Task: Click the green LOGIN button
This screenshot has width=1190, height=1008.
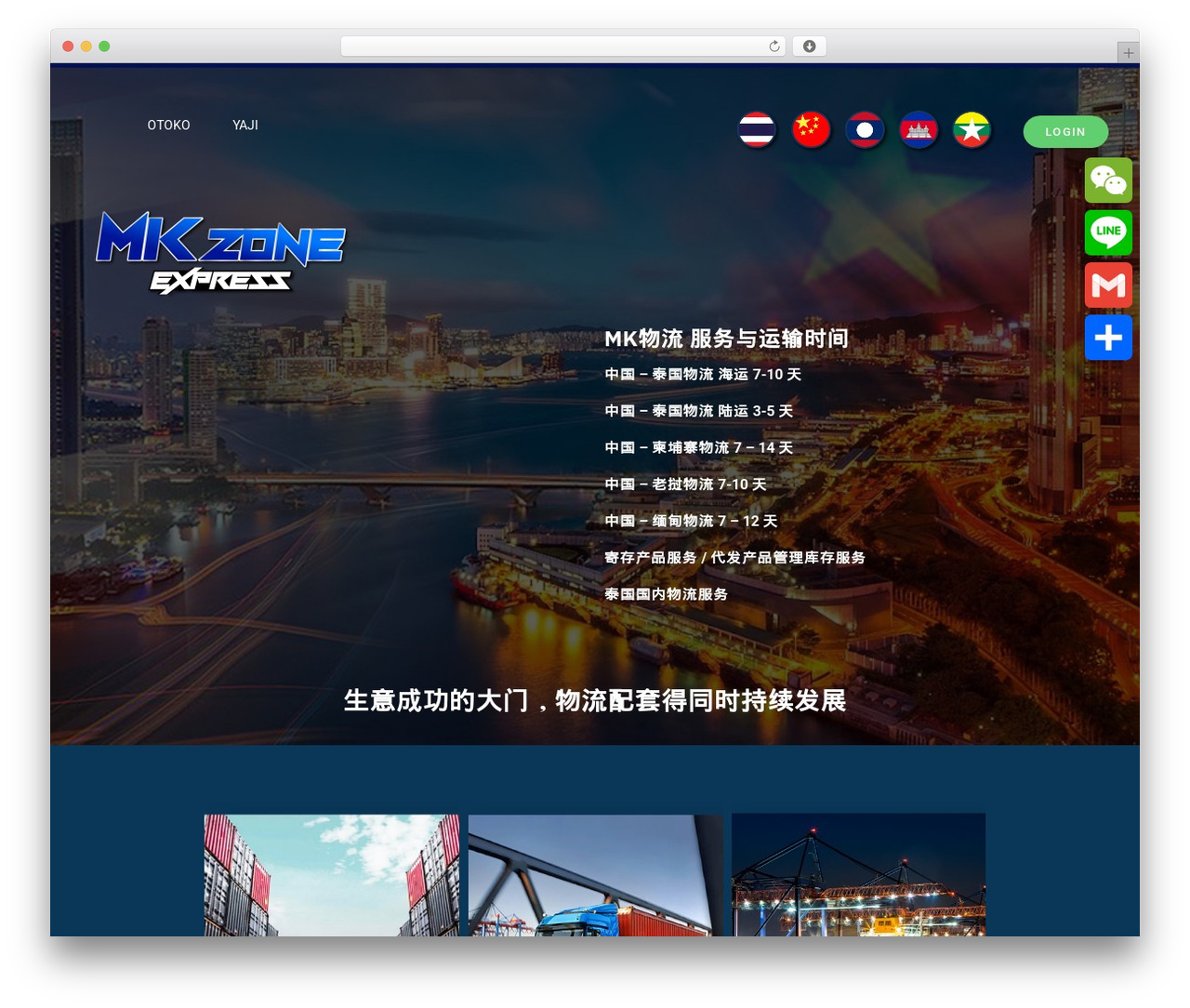Action: pos(1065,132)
